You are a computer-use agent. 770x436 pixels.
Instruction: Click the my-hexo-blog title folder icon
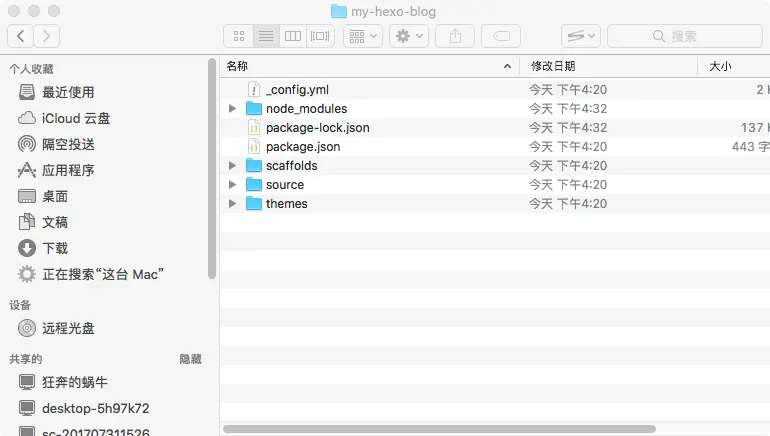pos(339,11)
